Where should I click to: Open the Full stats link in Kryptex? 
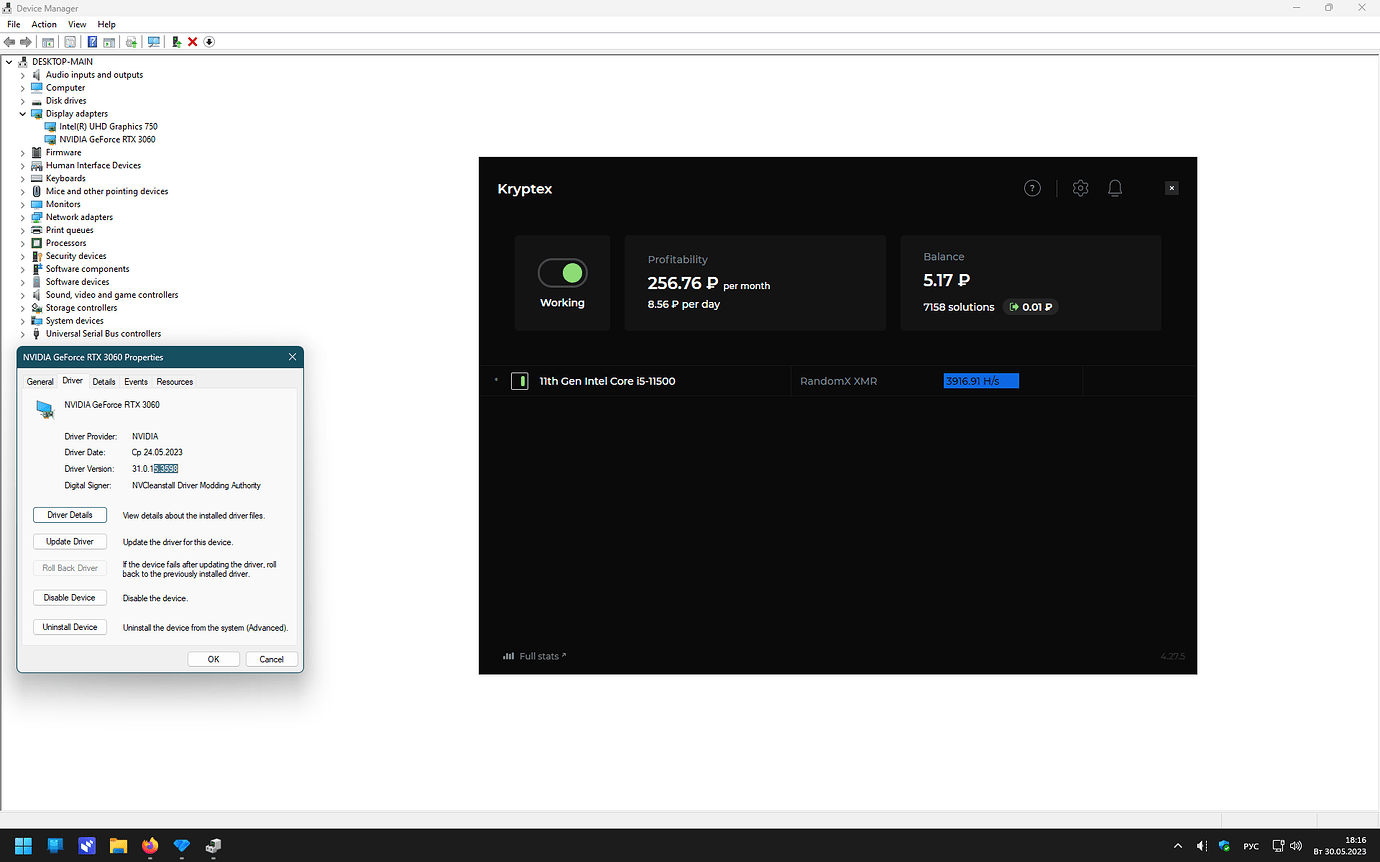click(535, 656)
